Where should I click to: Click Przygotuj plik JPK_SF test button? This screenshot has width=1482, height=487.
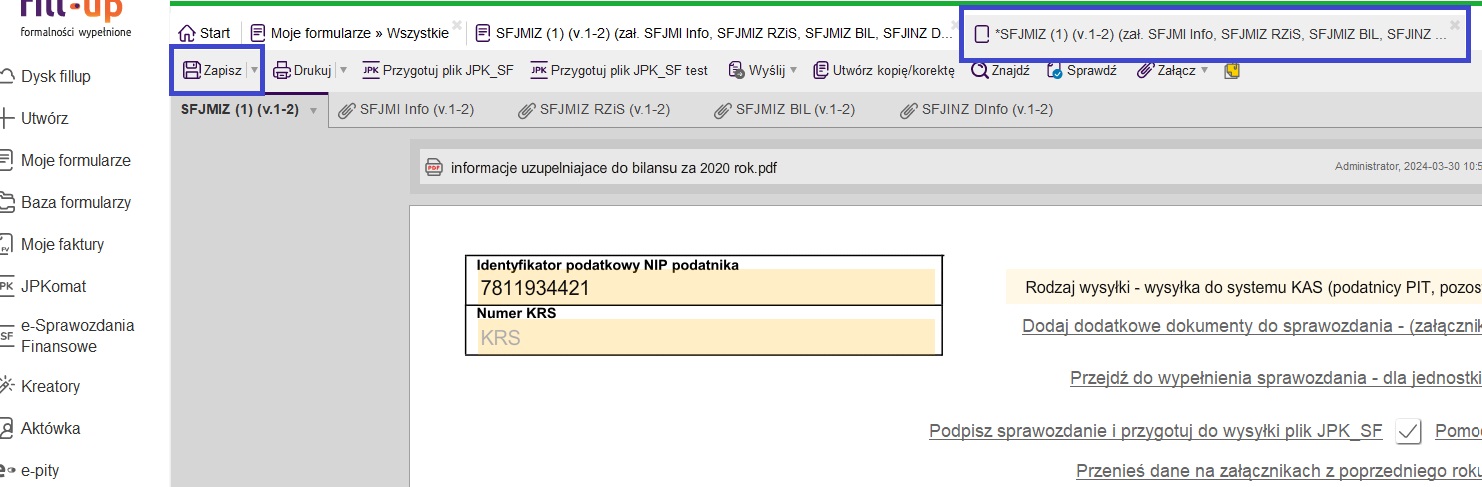coord(619,70)
